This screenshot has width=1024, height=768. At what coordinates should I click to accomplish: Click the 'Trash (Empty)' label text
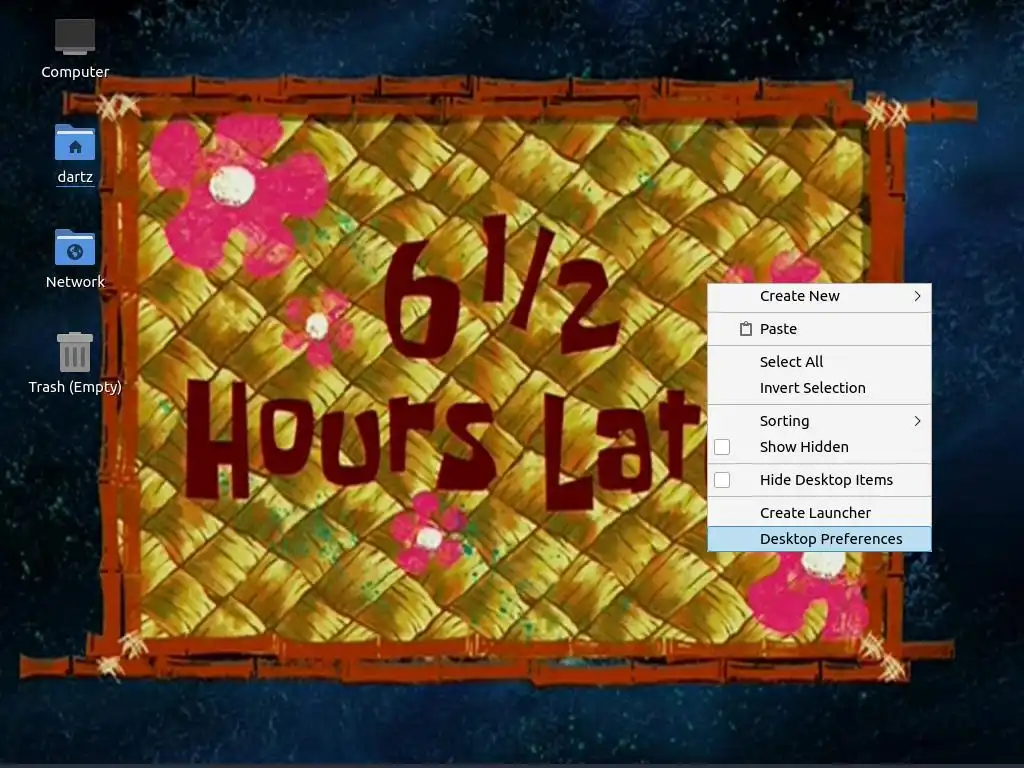pyautogui.click(x=75, y=387)
